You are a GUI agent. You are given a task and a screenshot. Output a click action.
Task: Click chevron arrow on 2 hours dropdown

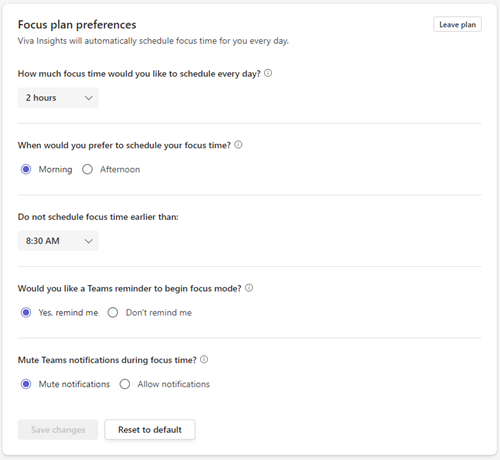(88, 98)
